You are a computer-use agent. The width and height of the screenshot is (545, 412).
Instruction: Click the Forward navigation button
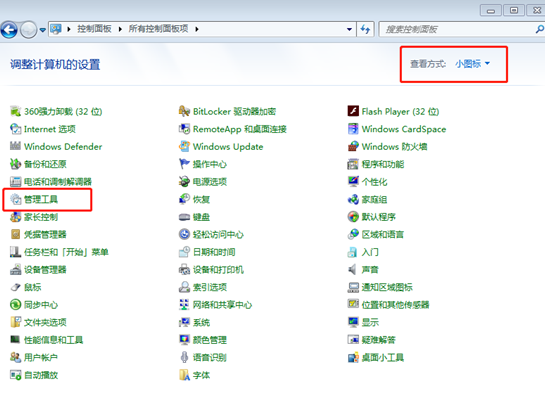pyautogui.click(x=29, y=30)
